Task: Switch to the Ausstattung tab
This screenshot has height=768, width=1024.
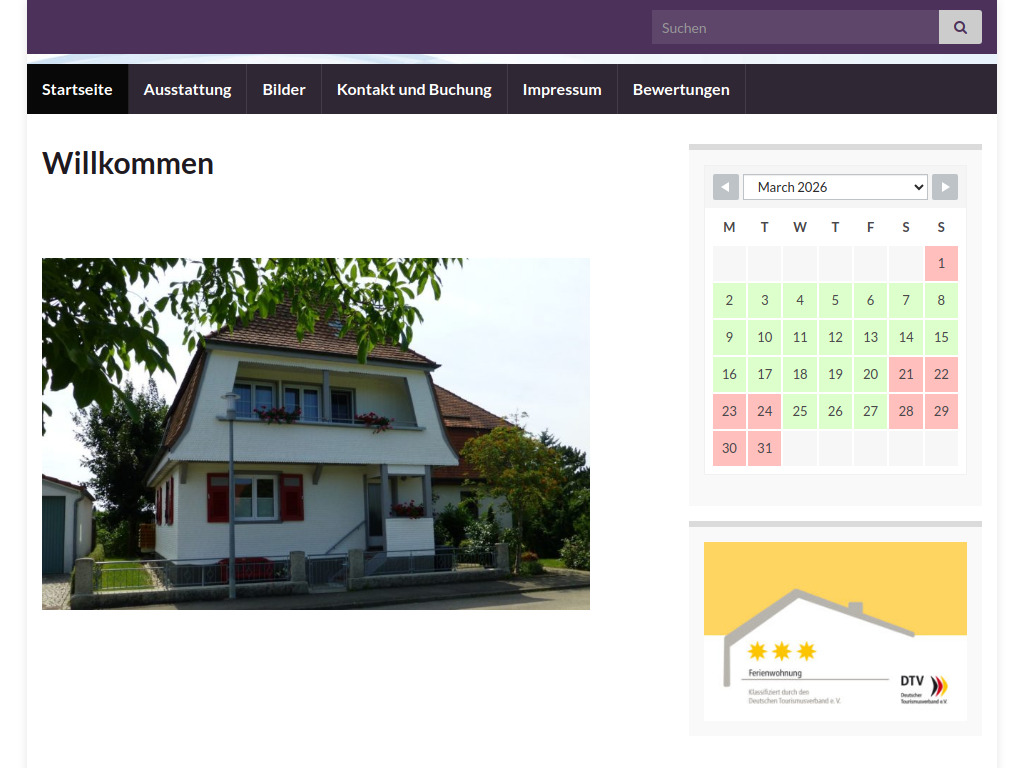Action: pos(187,88)
